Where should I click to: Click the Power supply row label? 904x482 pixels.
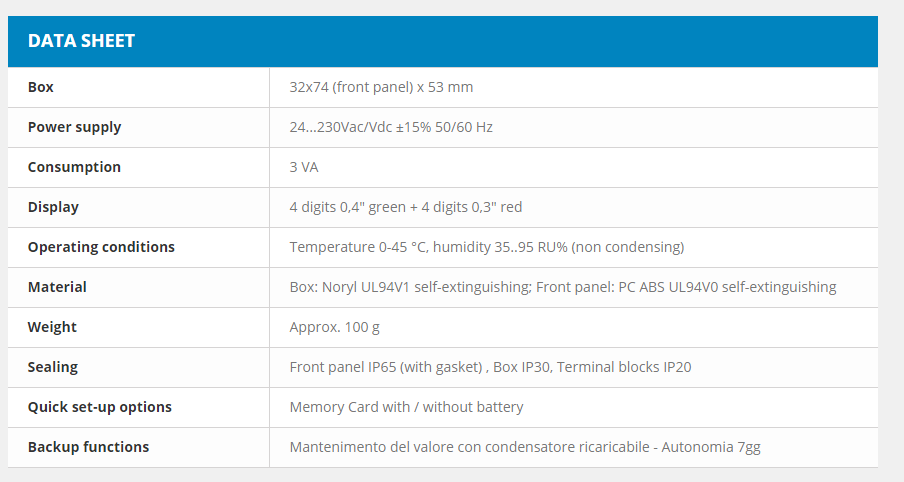74,127
